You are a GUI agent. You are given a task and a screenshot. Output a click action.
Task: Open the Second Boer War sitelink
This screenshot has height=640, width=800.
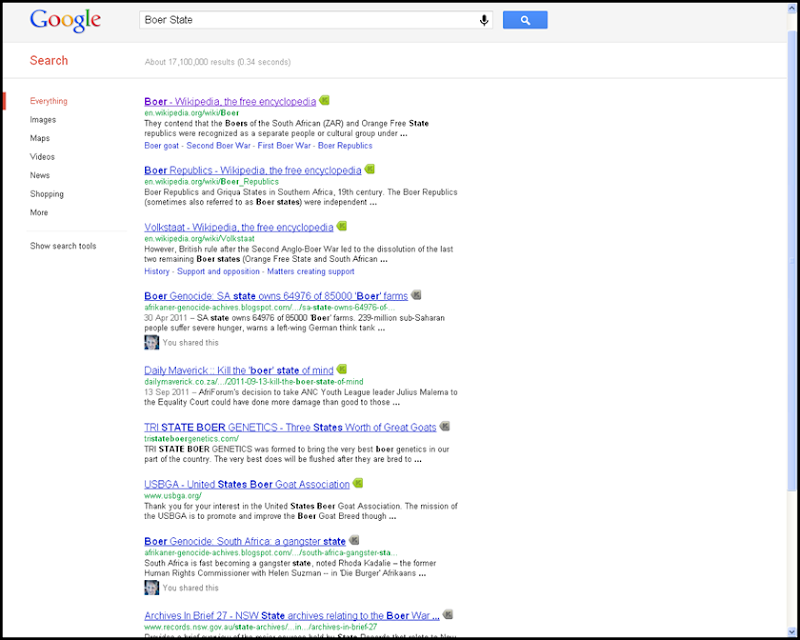218,146
